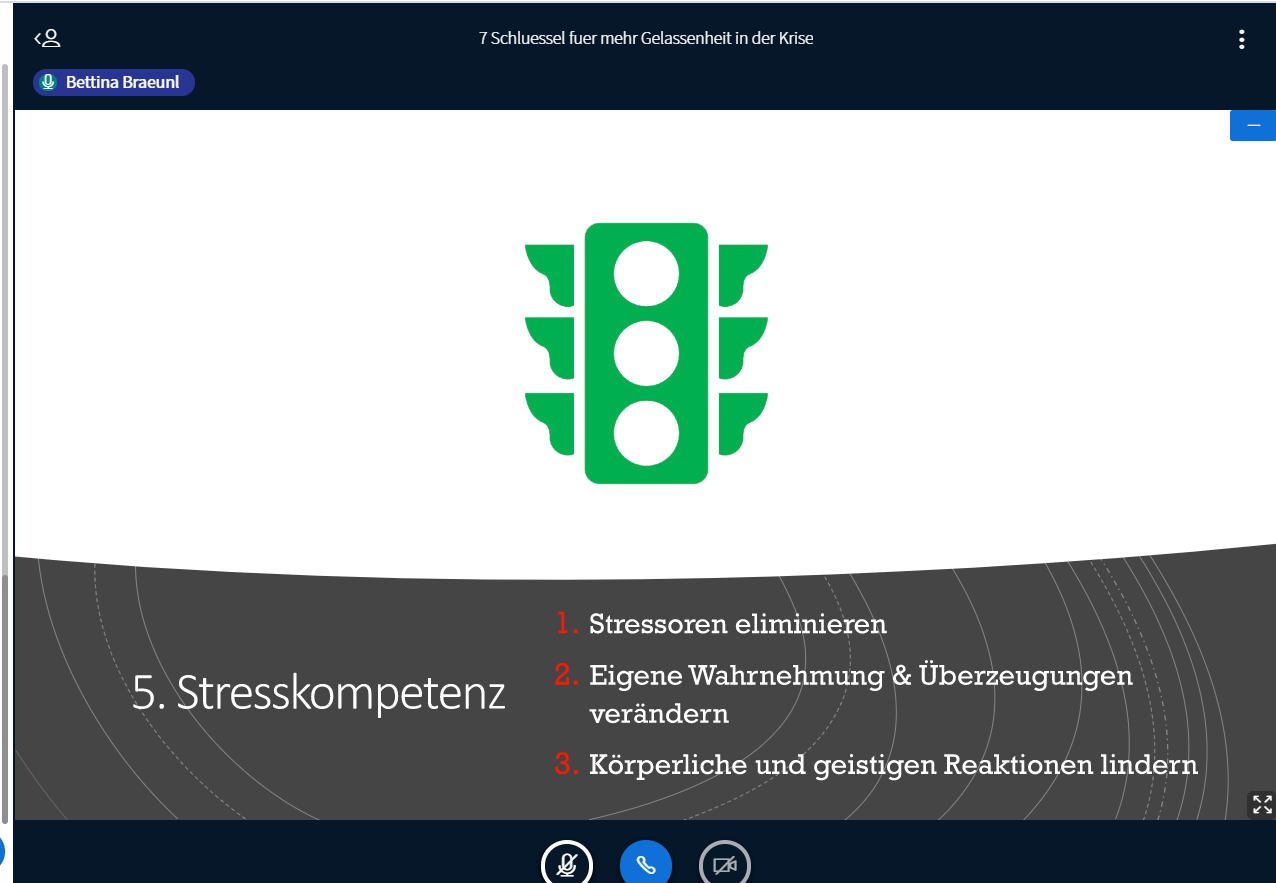Click the '5. Stresskompetenz' heading
Image resolution: width=1276 pixels, height=883 pixels.
tap(318, 694)
